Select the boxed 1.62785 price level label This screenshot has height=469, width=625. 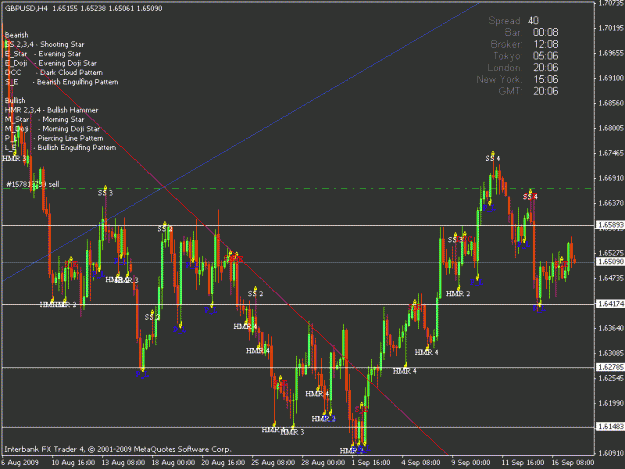[610, 367]
